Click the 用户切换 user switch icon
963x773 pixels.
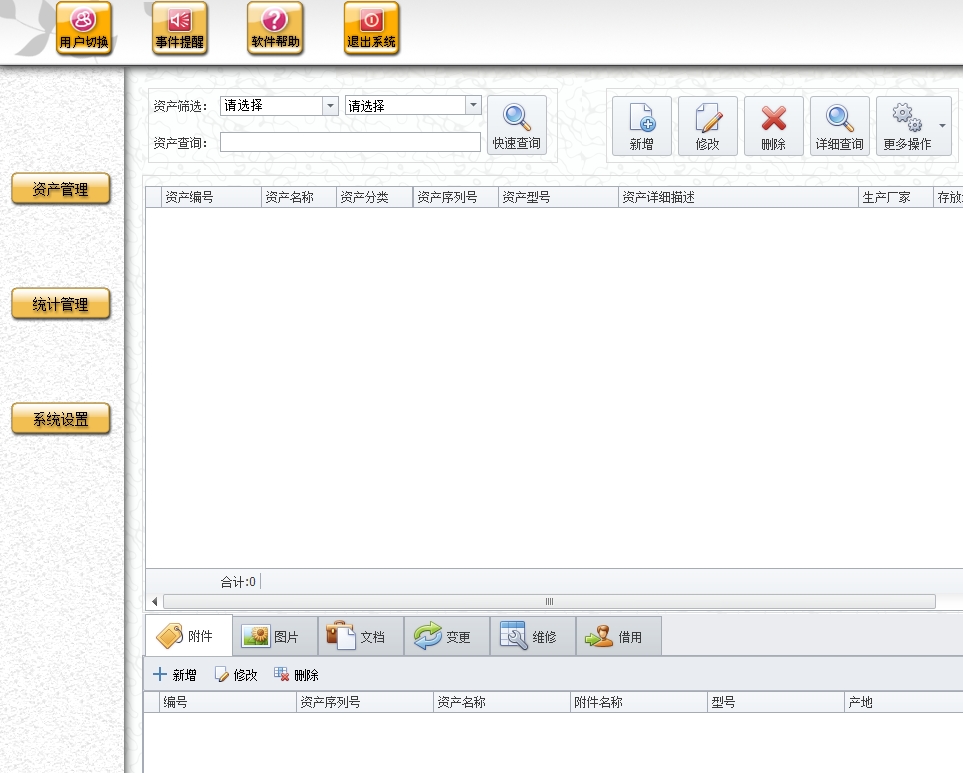[83, 28]
